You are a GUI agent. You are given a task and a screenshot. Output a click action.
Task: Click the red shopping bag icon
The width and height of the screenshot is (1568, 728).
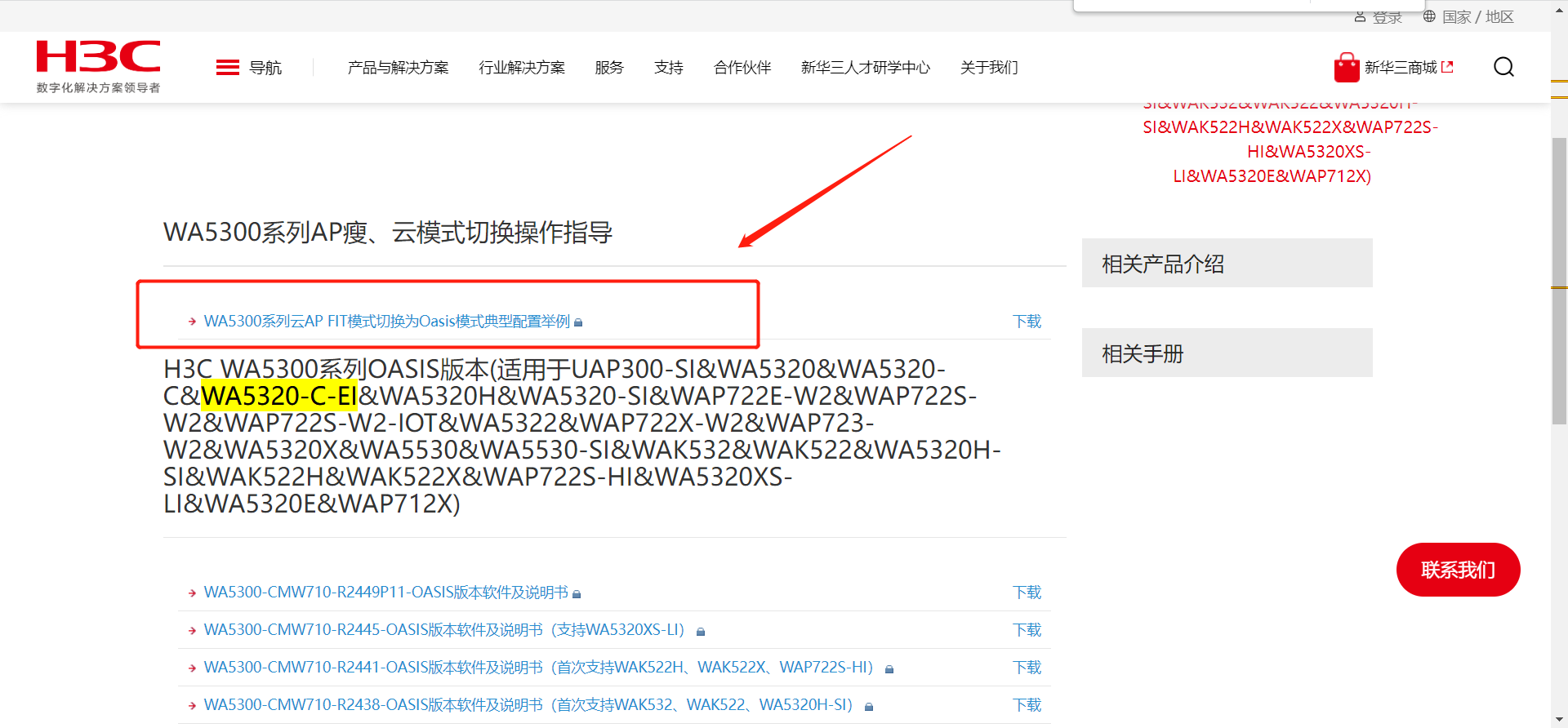(1346, 67)
